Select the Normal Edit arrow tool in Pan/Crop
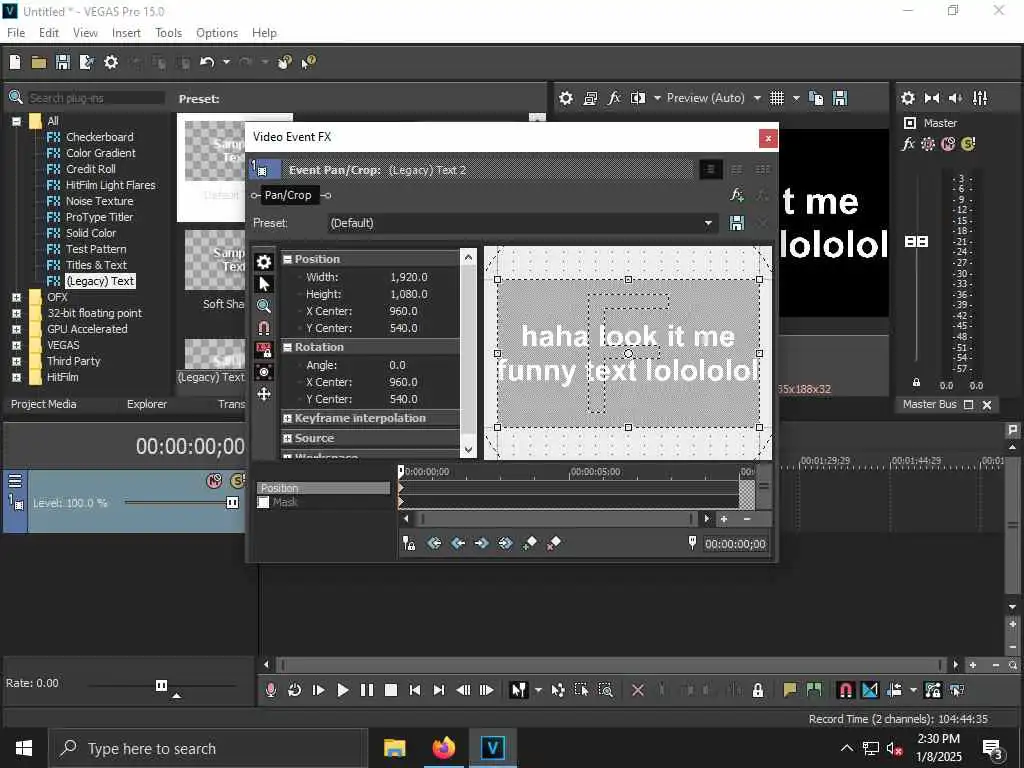 coord(264,284)
